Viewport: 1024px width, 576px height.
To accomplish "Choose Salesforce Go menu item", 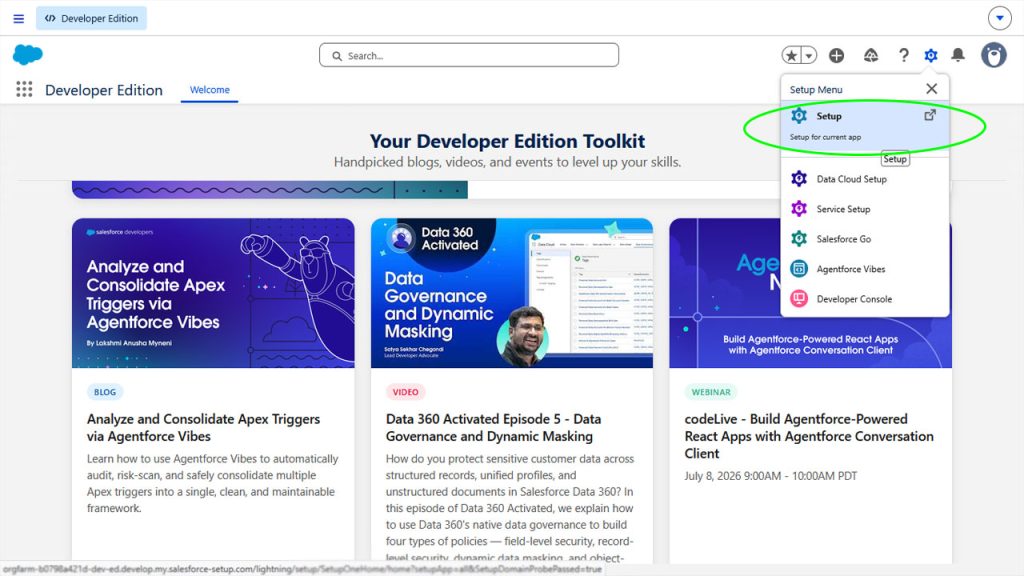I will (865, 239).
